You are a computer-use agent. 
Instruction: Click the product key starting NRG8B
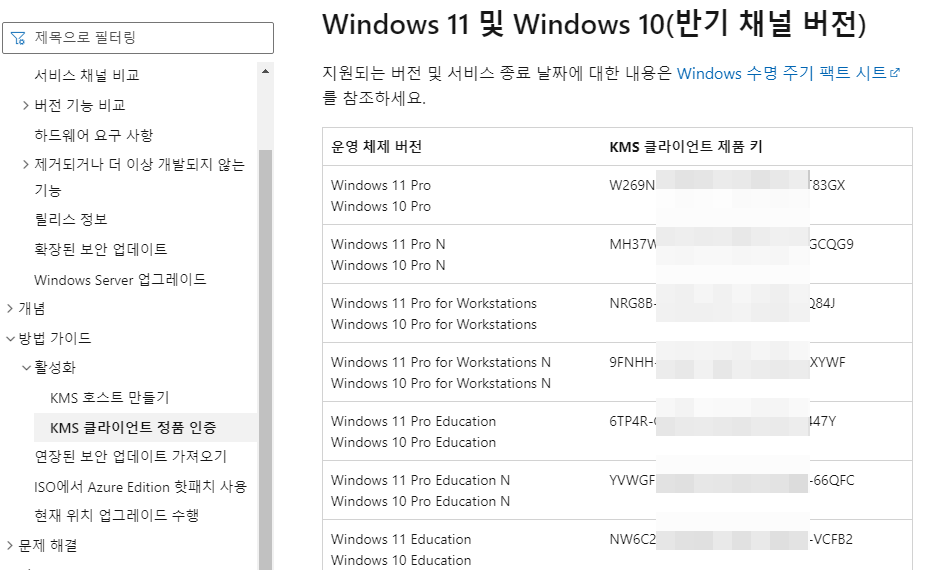point(722,303)
